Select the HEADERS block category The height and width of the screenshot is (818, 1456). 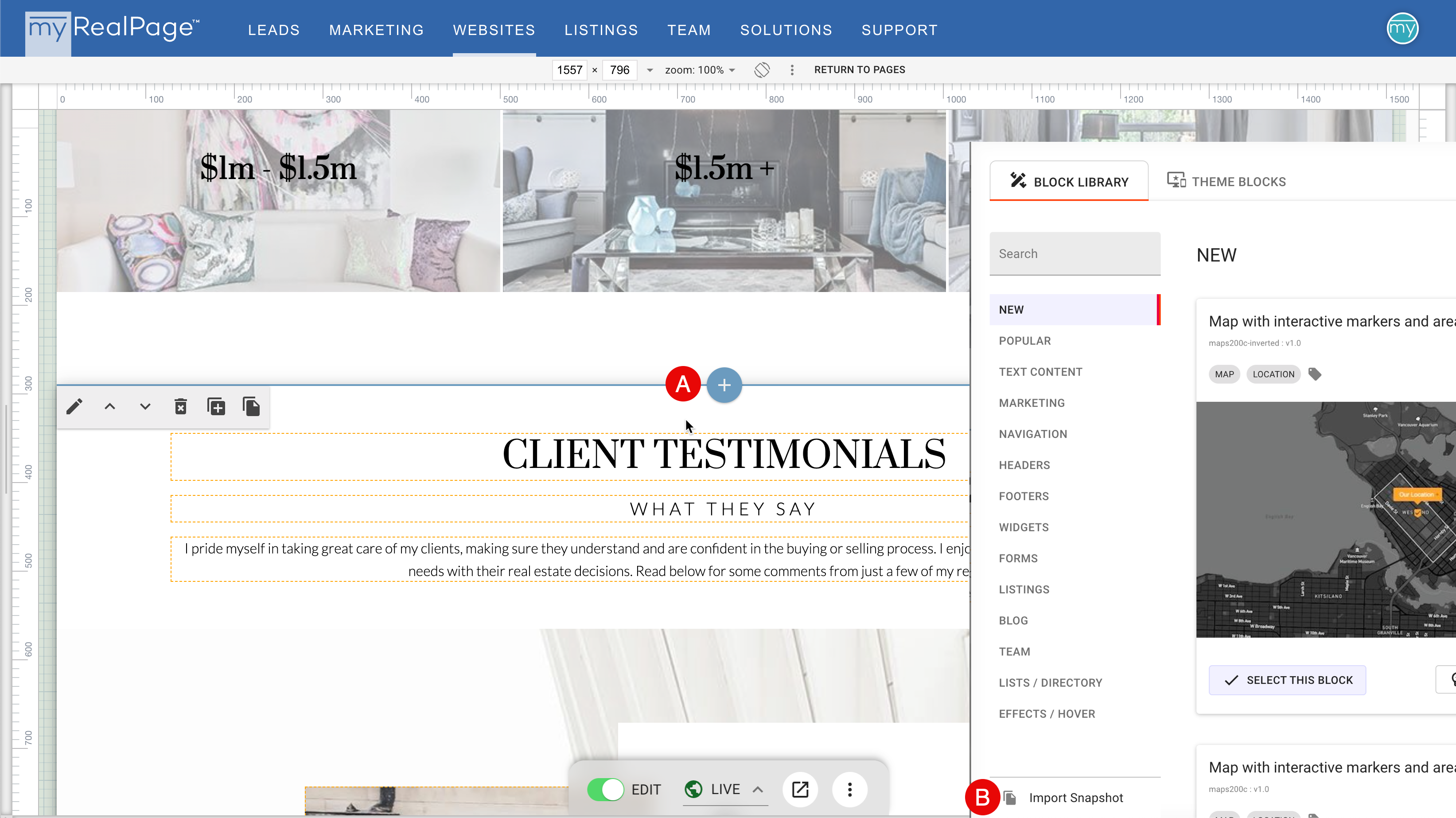tap(1074, 465)
